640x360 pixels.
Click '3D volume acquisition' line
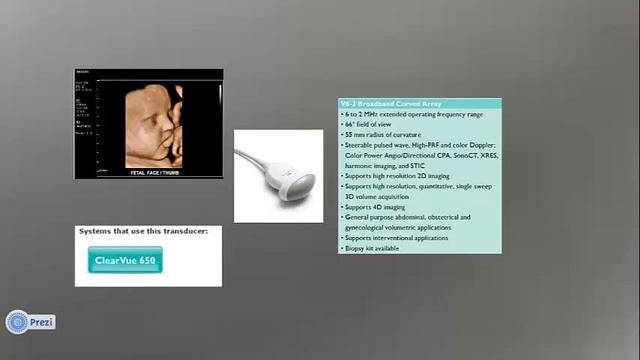377,196
